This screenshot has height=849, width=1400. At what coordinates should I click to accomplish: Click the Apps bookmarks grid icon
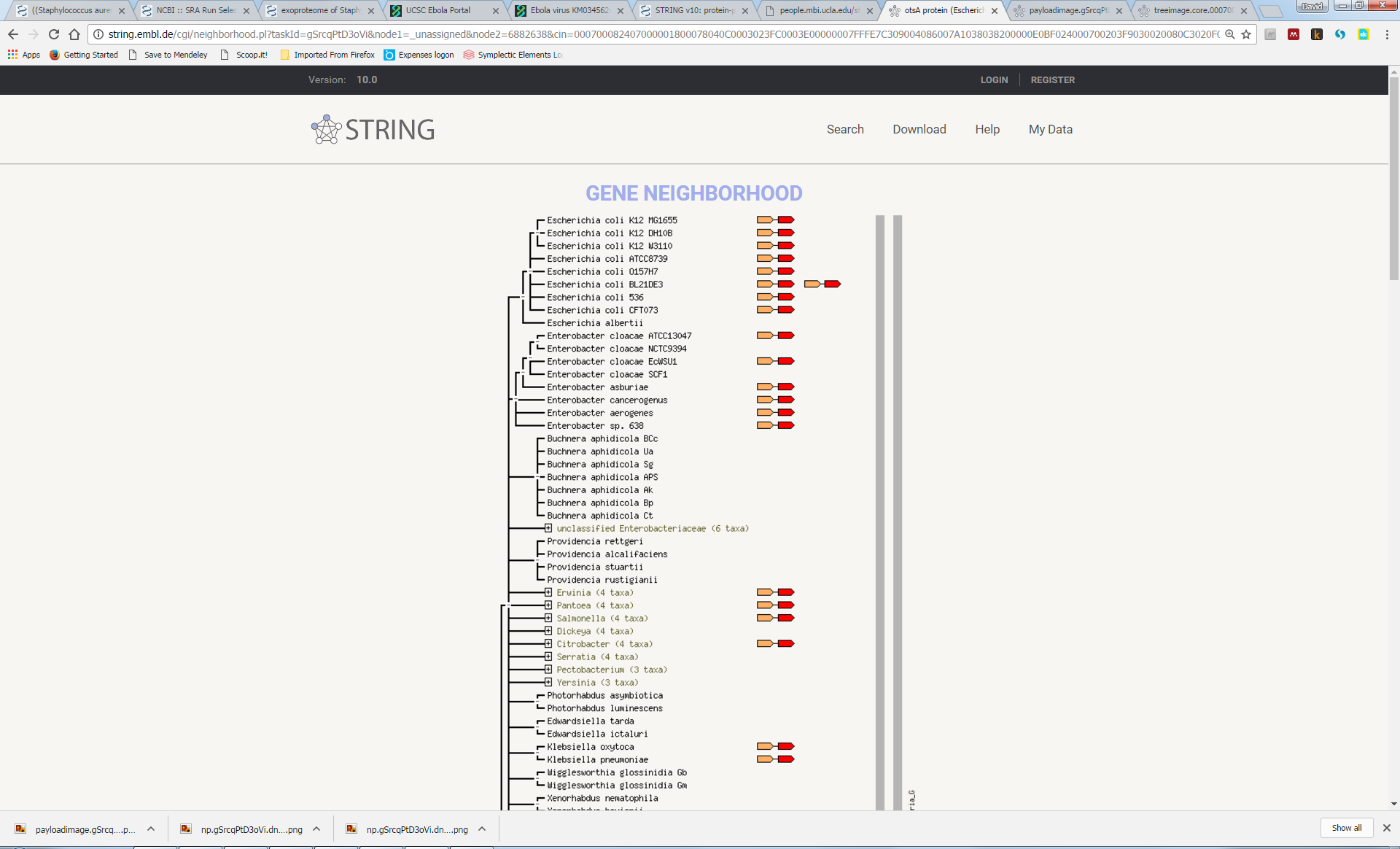(x=12, y=55)
